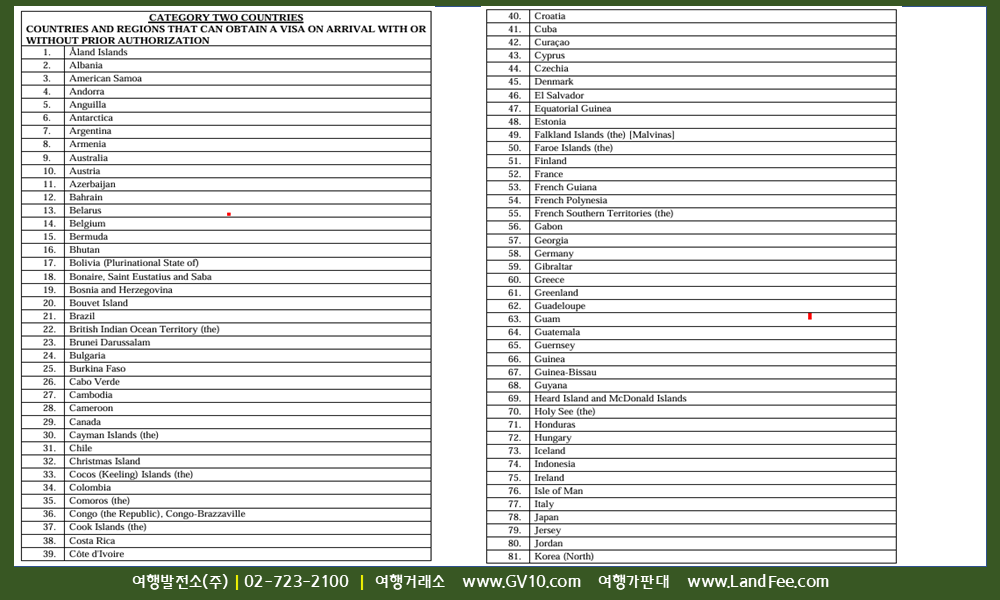The image size is (1000, 600).
Task: Click the Congo-Brazzaville entry
Action: 156,514
